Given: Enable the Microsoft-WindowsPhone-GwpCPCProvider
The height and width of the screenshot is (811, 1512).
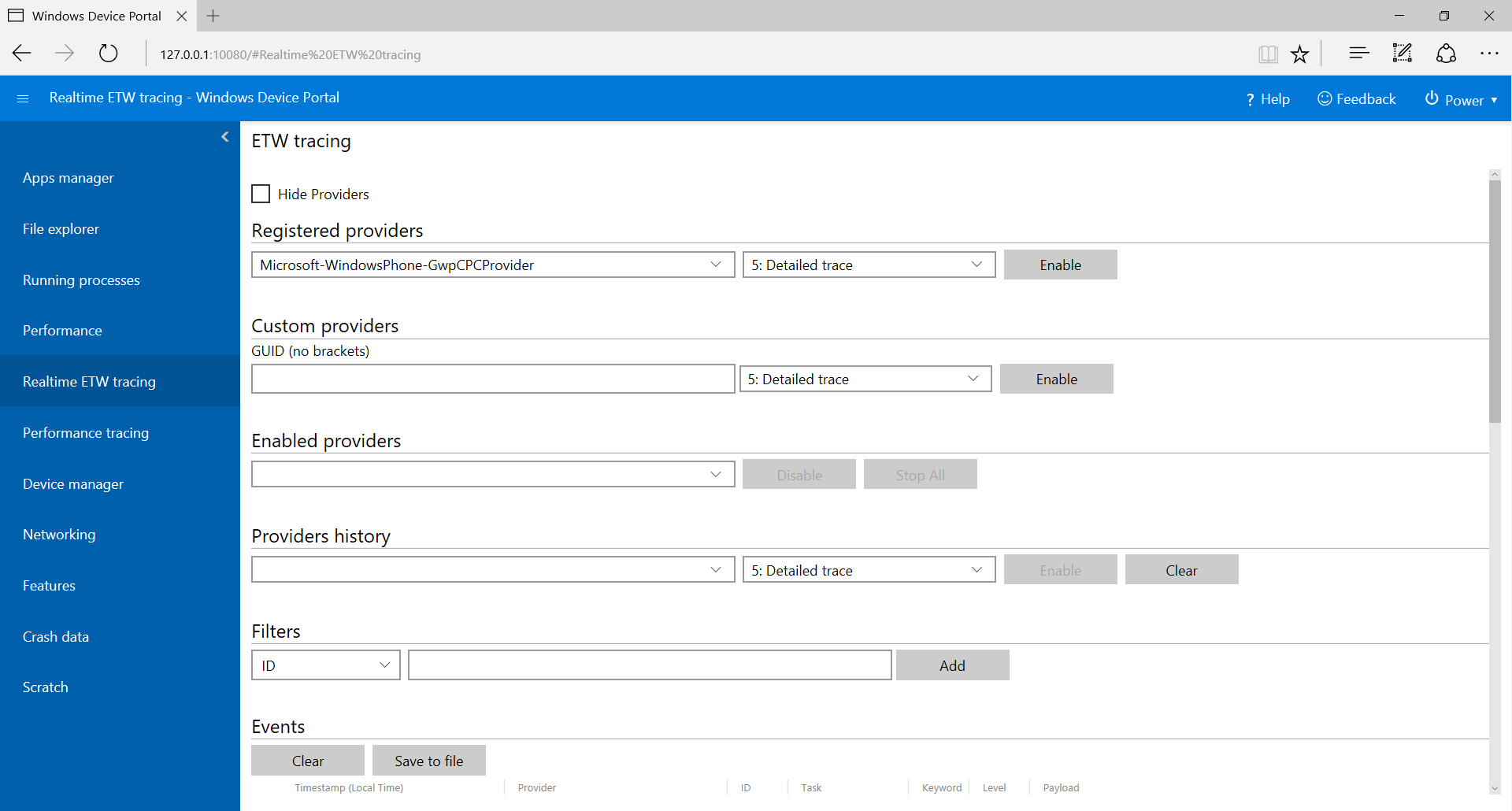Looking at the screenshot, I should point(1060,265).
